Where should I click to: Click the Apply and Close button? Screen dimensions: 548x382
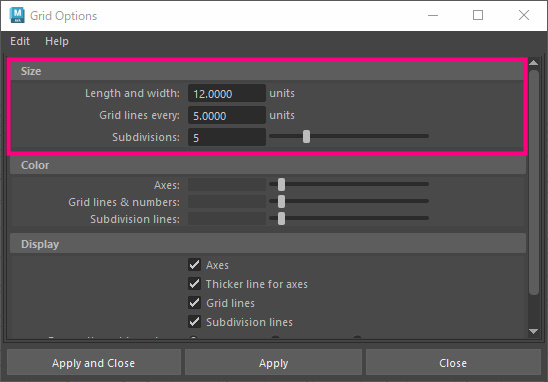pos(94,362)
